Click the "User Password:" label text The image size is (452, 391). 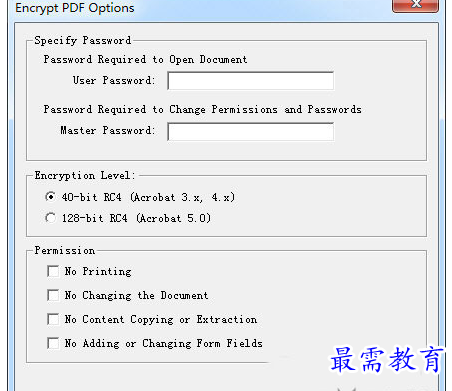click(x=114, y=81)
